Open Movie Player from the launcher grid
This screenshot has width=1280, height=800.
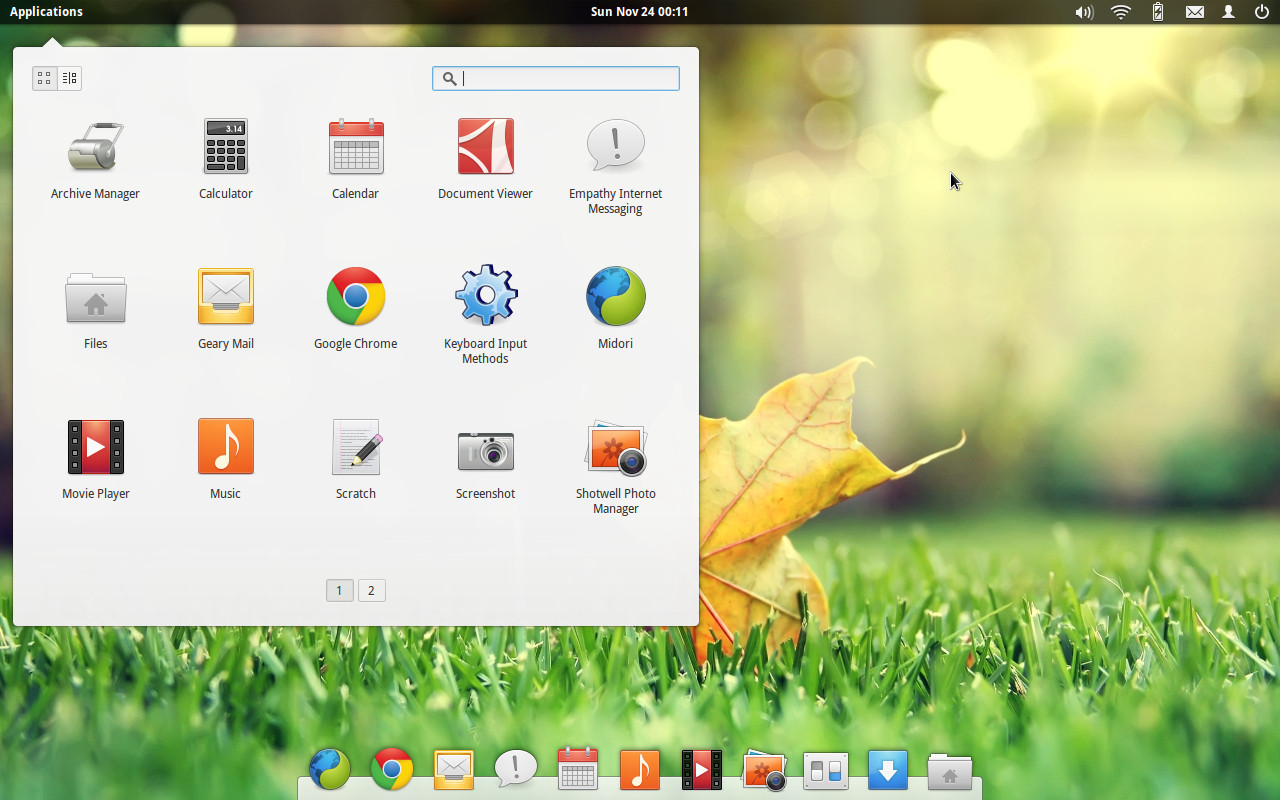[96, 447]
